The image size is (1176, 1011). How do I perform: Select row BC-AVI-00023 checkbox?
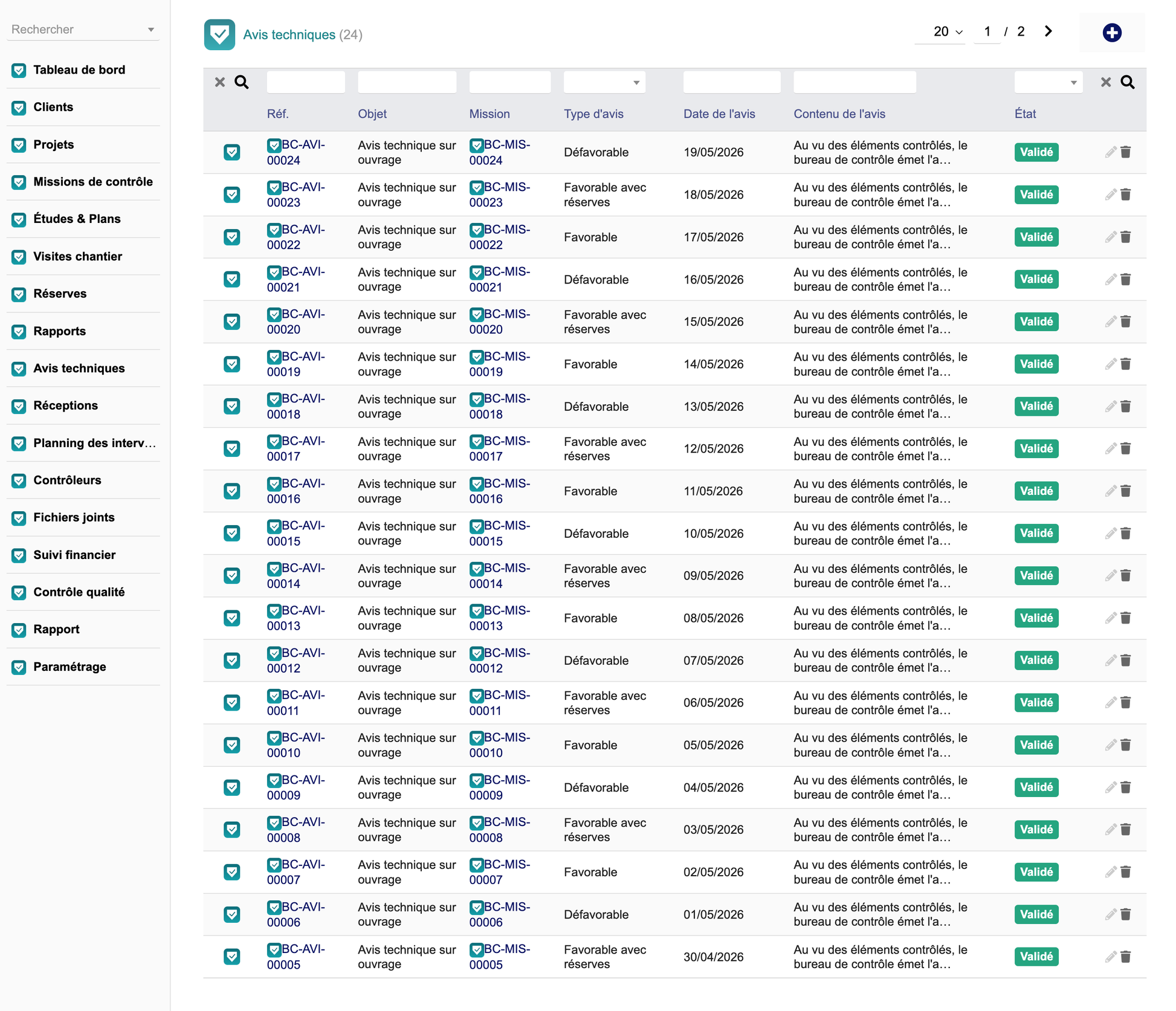point(232,195)
